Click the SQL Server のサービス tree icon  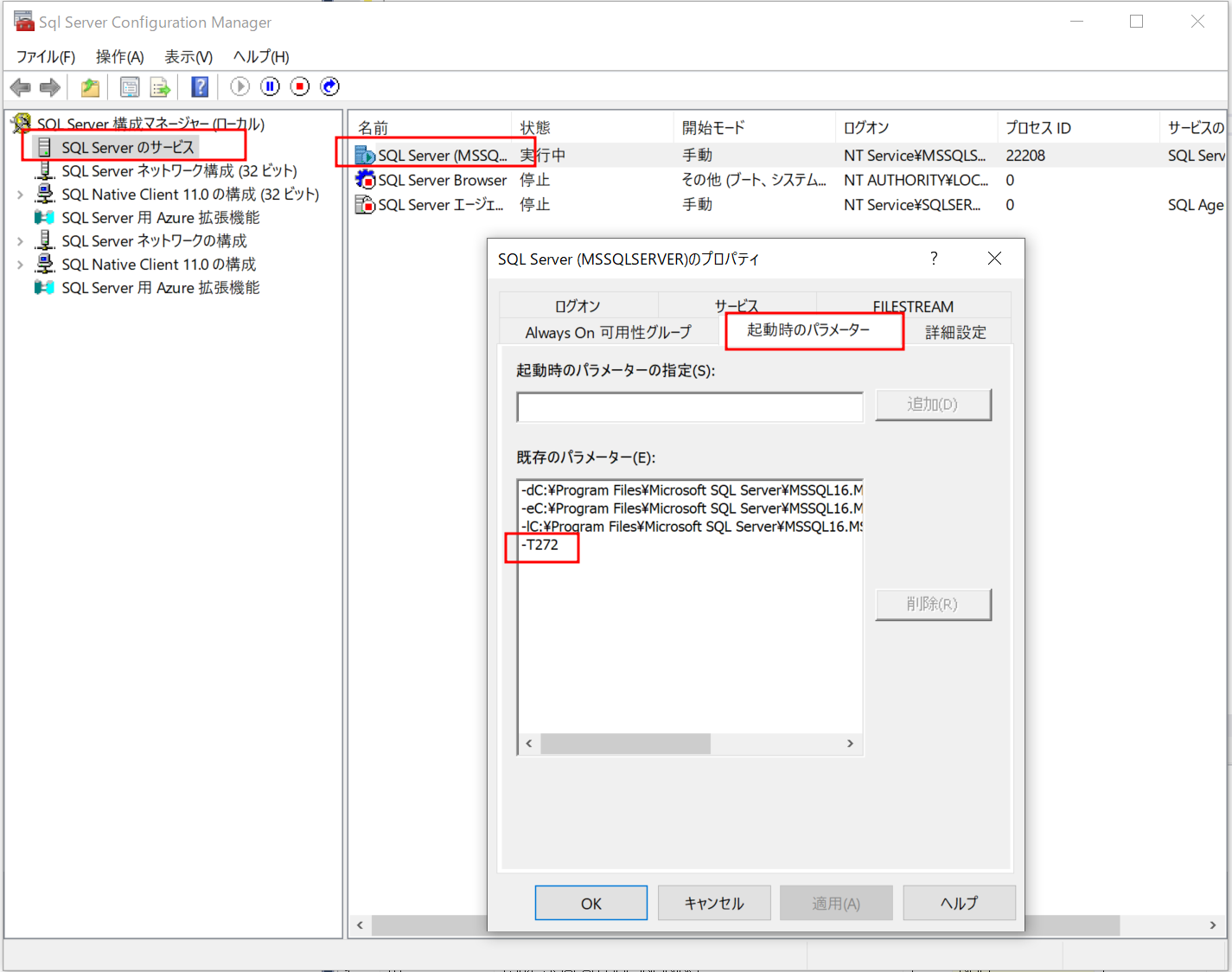point(45,148)
